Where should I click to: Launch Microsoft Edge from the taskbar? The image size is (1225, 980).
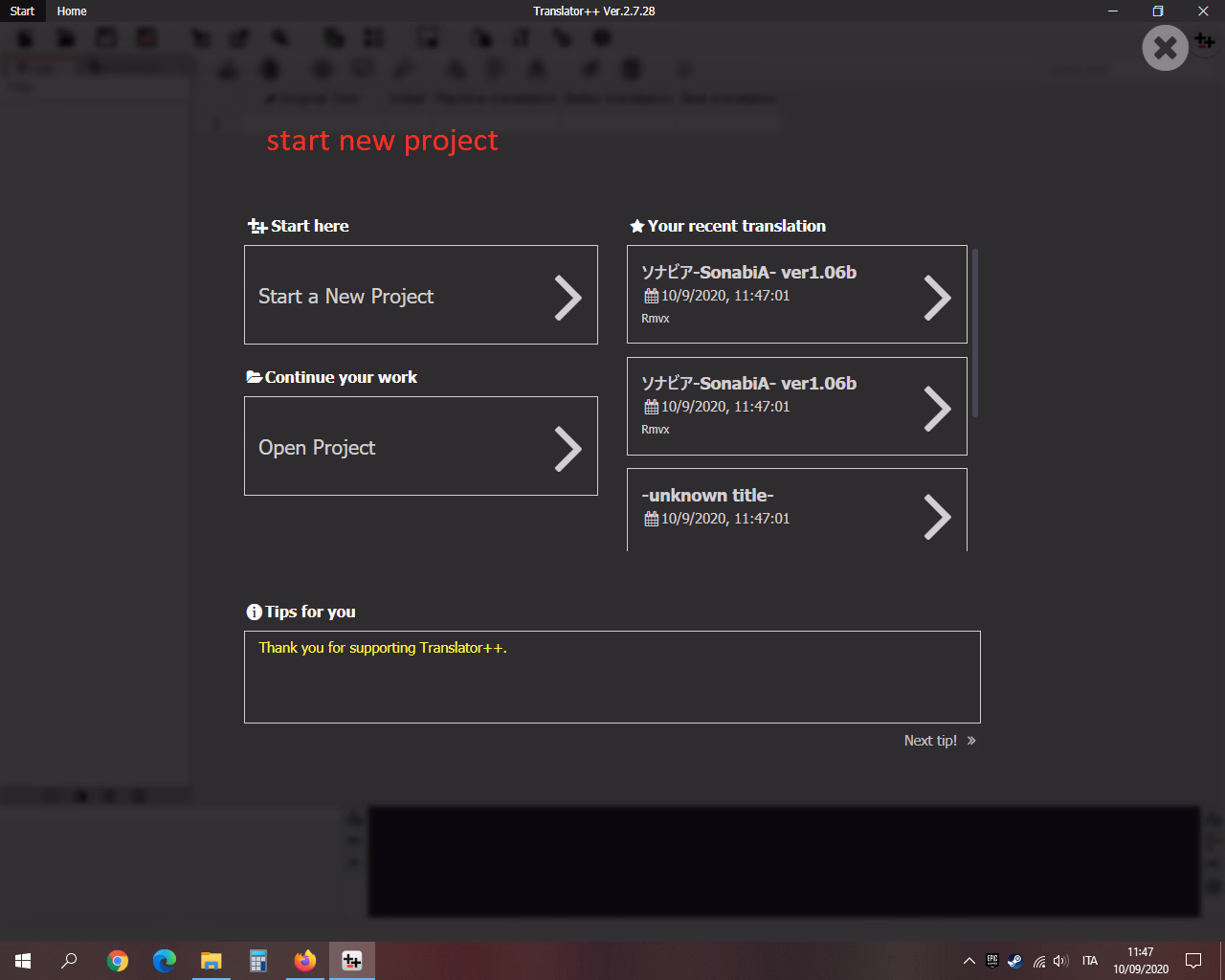(165, 961)
